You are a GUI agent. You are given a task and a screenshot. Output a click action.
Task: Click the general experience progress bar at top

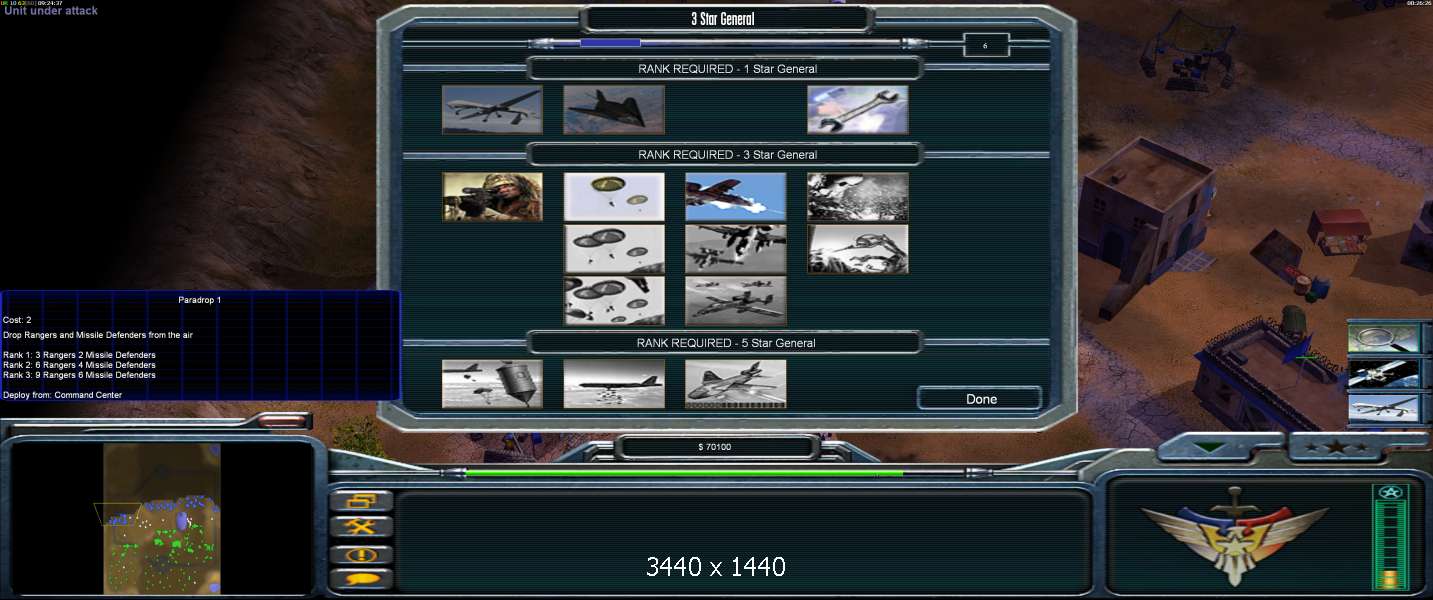[x=727, y=43]
